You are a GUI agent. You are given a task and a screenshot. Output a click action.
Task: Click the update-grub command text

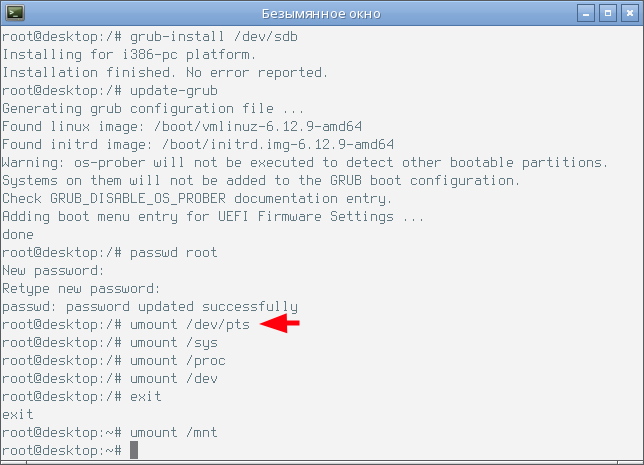[x=174, y=91]
